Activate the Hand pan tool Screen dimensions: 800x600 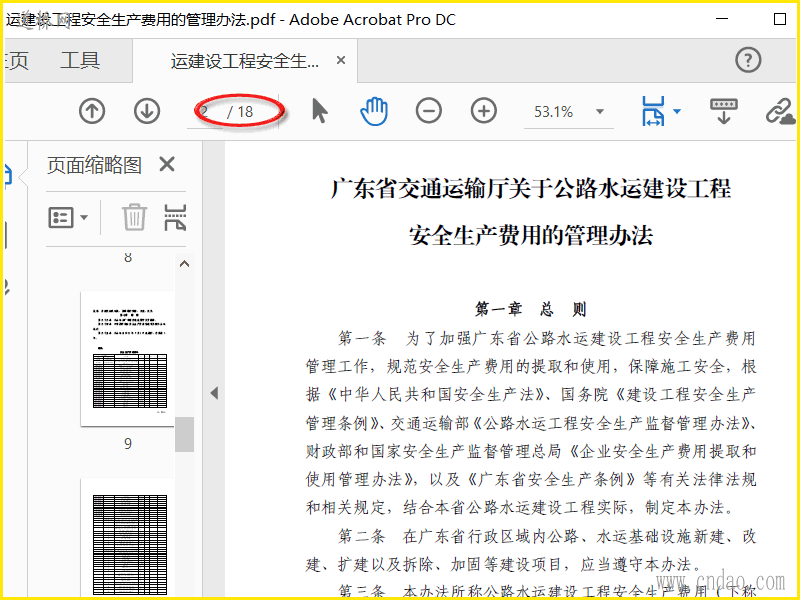[x=374, y=111]
